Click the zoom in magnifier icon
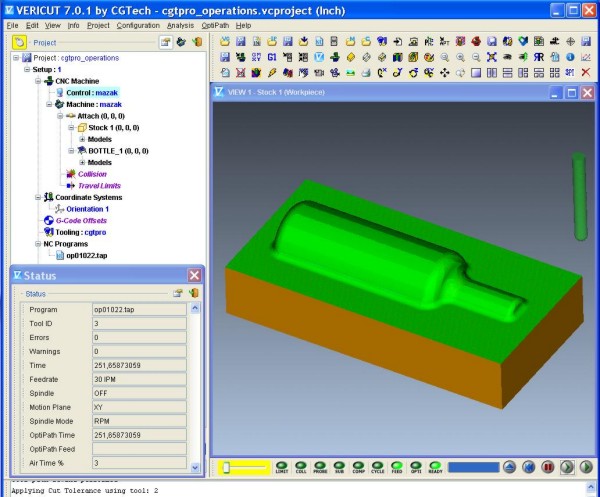This screenshot has height=497, width=600. [460, 57]
